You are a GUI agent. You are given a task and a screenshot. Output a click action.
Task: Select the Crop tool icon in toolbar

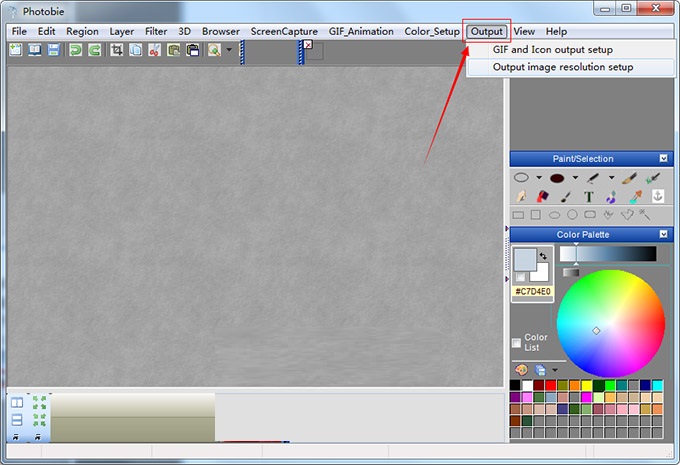click(x=116, y=50)
